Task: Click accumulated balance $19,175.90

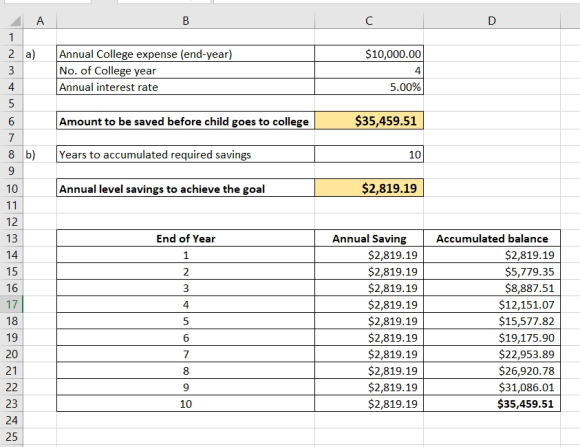Action: [x=492, y=337]
